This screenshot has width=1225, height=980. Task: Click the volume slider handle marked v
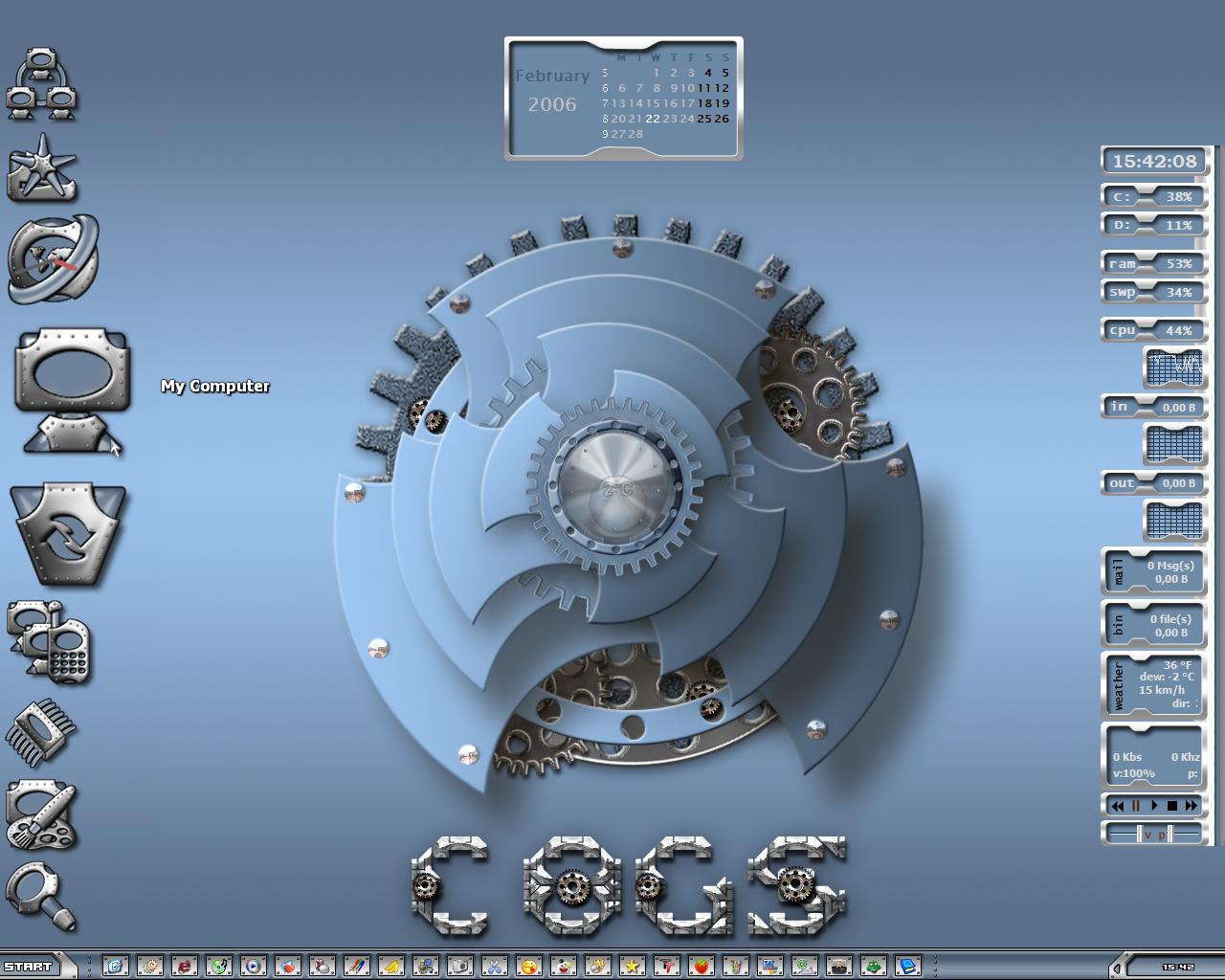[x=1139, y=834]
